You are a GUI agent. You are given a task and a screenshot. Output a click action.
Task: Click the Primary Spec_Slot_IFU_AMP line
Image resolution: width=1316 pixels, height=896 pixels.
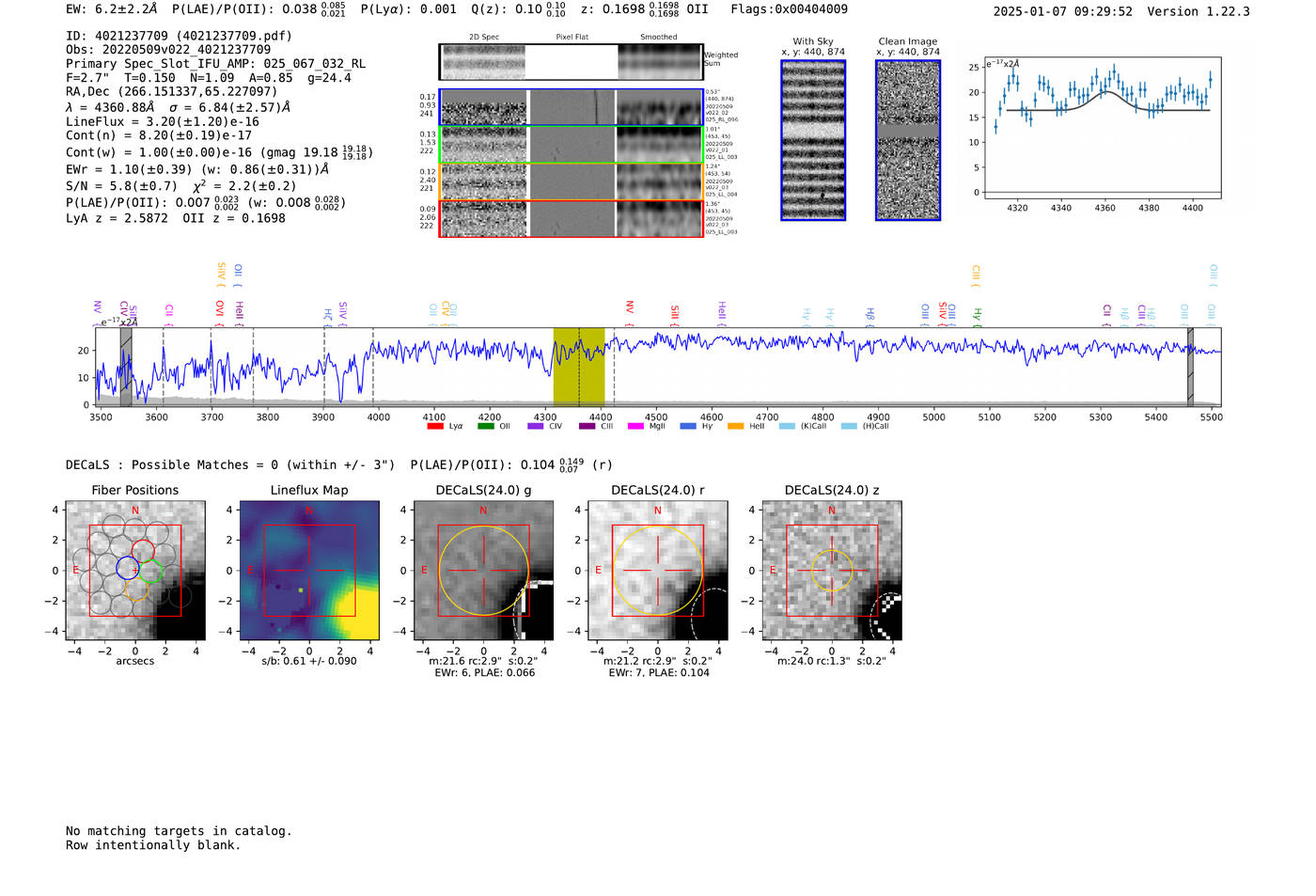click(x=215, y=64)
